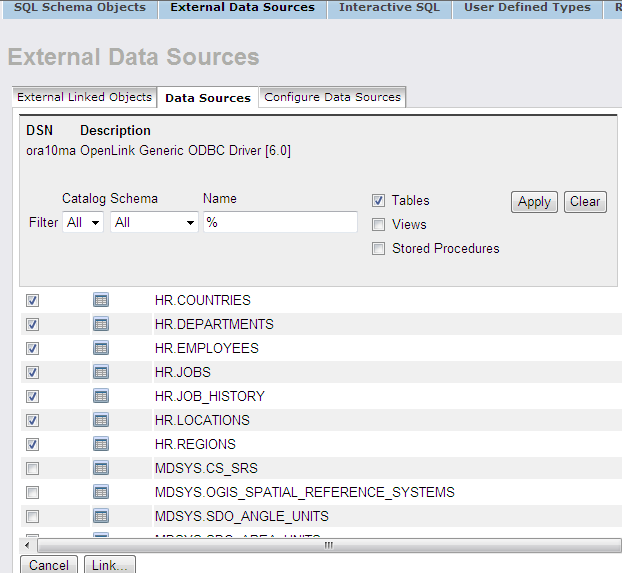Screen dimensions: 622x573
Task: Uncheck the HR.REGIONS table checkbox
Action: (x=33, y=444)
